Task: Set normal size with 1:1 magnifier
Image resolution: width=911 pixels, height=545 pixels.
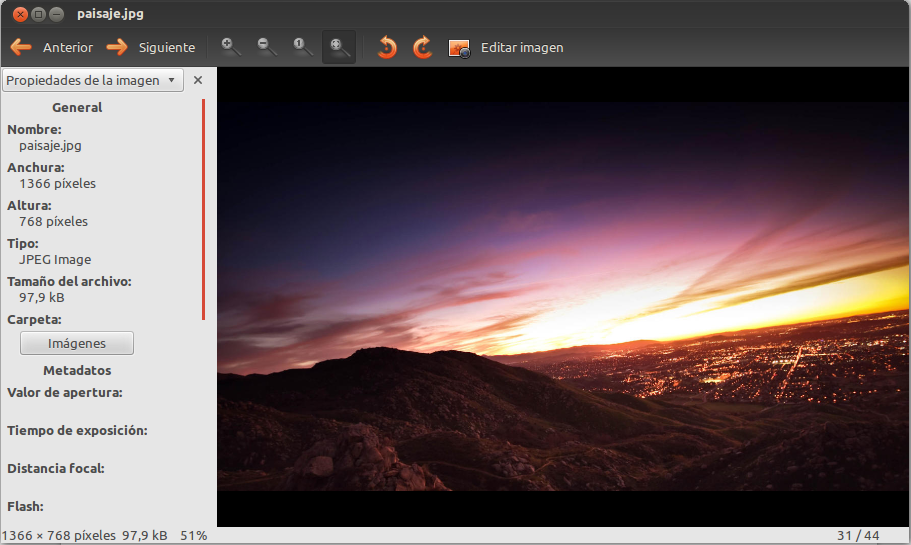Action: [303, 47]
